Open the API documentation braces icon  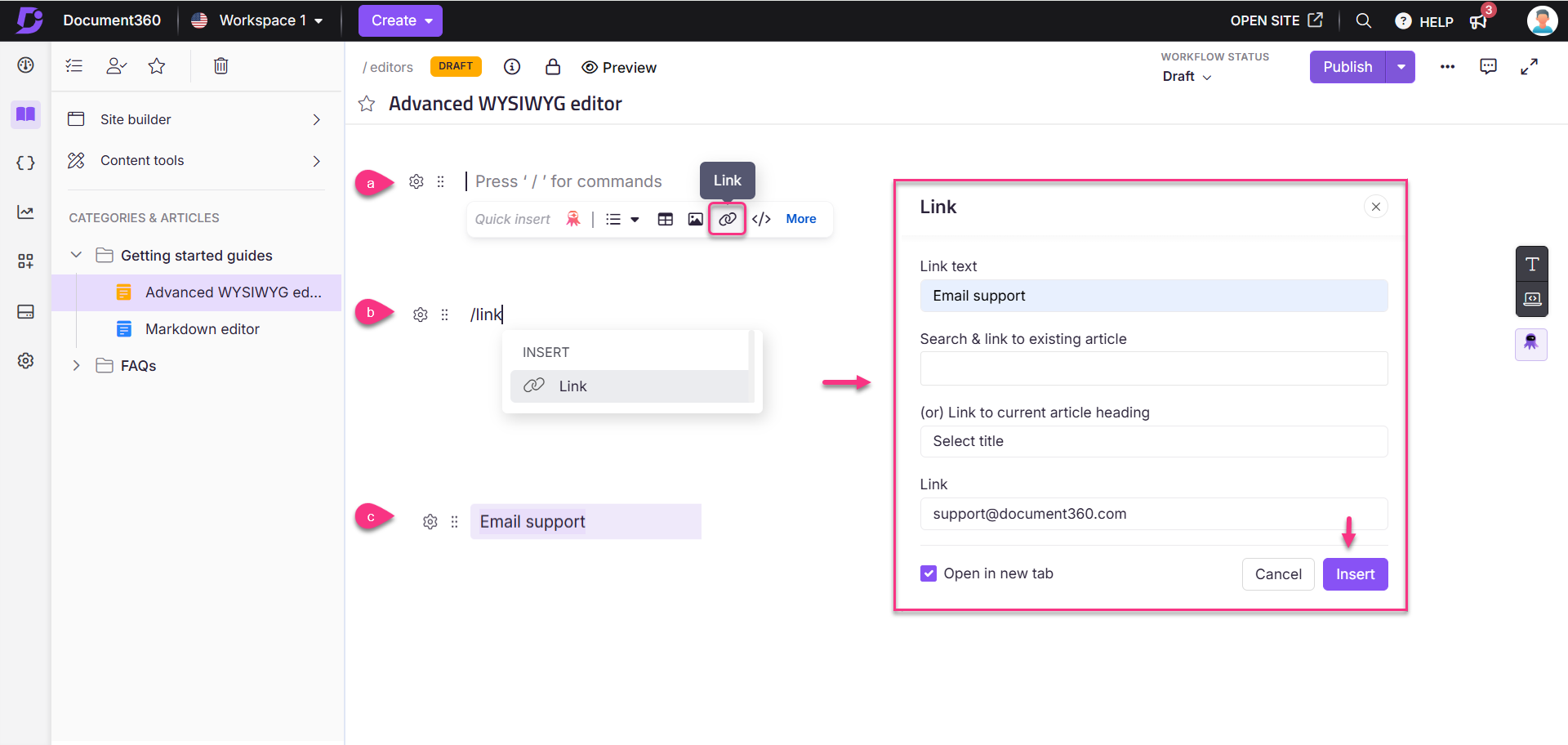click(25, 163)
